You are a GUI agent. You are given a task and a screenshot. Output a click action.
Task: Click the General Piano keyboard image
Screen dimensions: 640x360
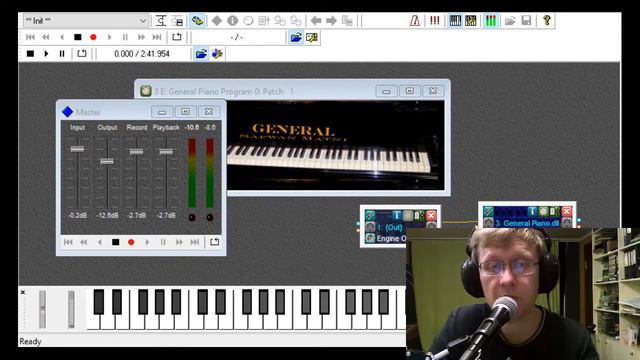(336, 145)
